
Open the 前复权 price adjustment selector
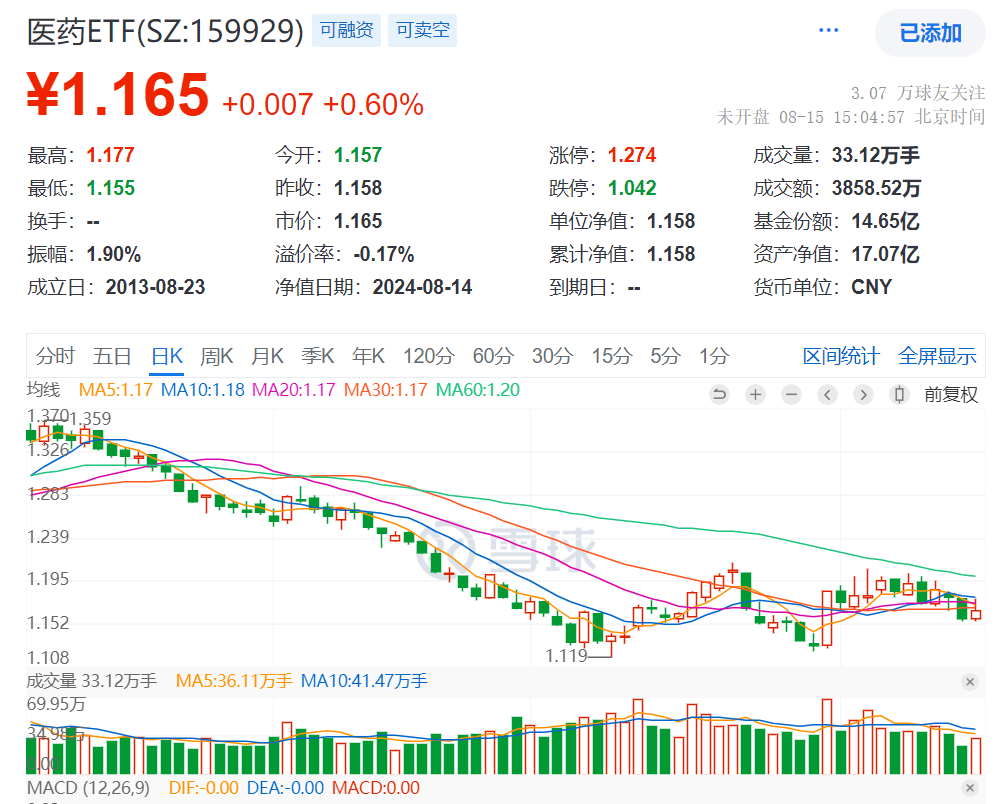[952, 394]
